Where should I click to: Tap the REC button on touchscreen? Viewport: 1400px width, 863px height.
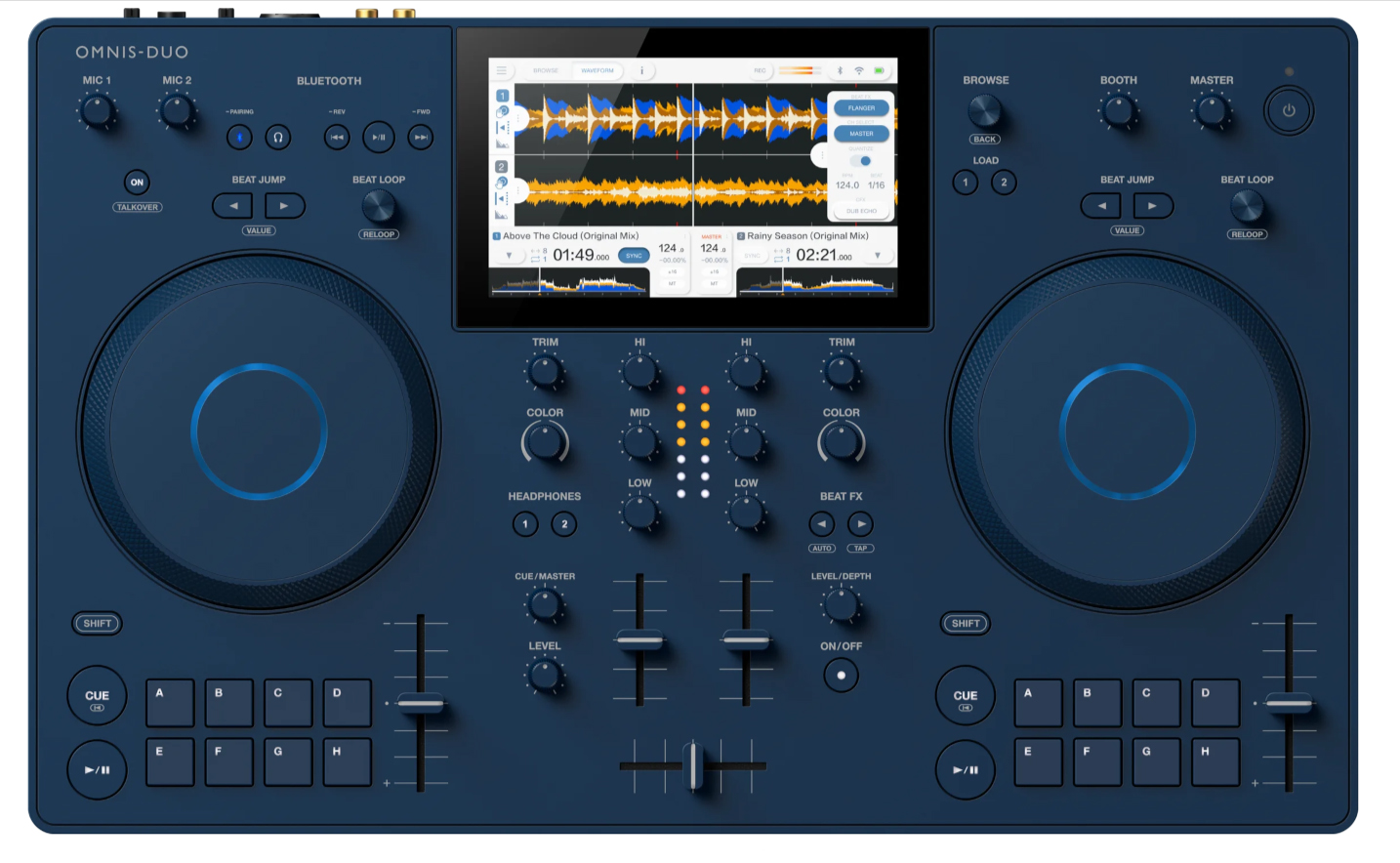pos(760,70)
